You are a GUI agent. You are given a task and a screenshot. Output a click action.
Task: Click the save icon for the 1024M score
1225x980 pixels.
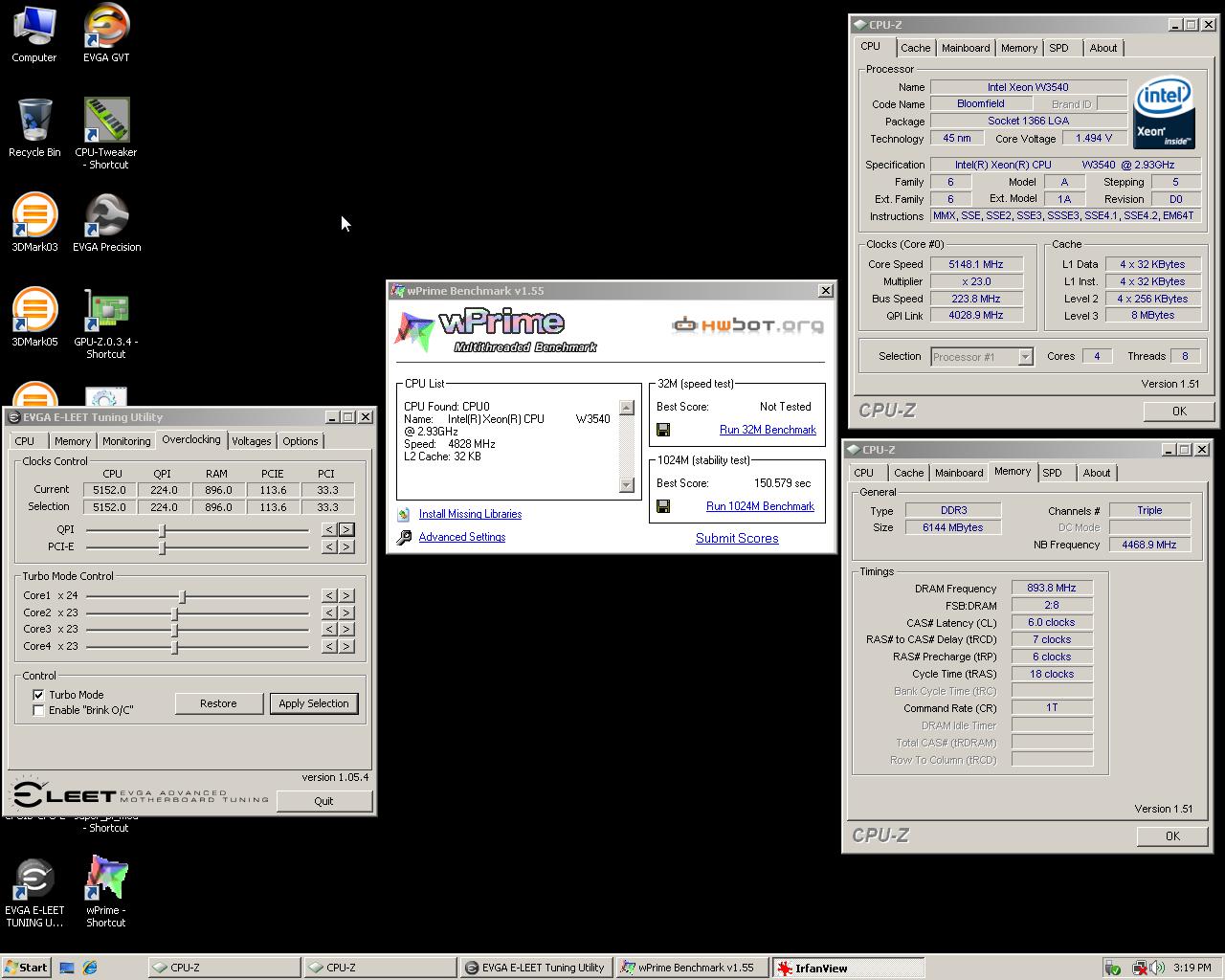(x=662, y=506)
